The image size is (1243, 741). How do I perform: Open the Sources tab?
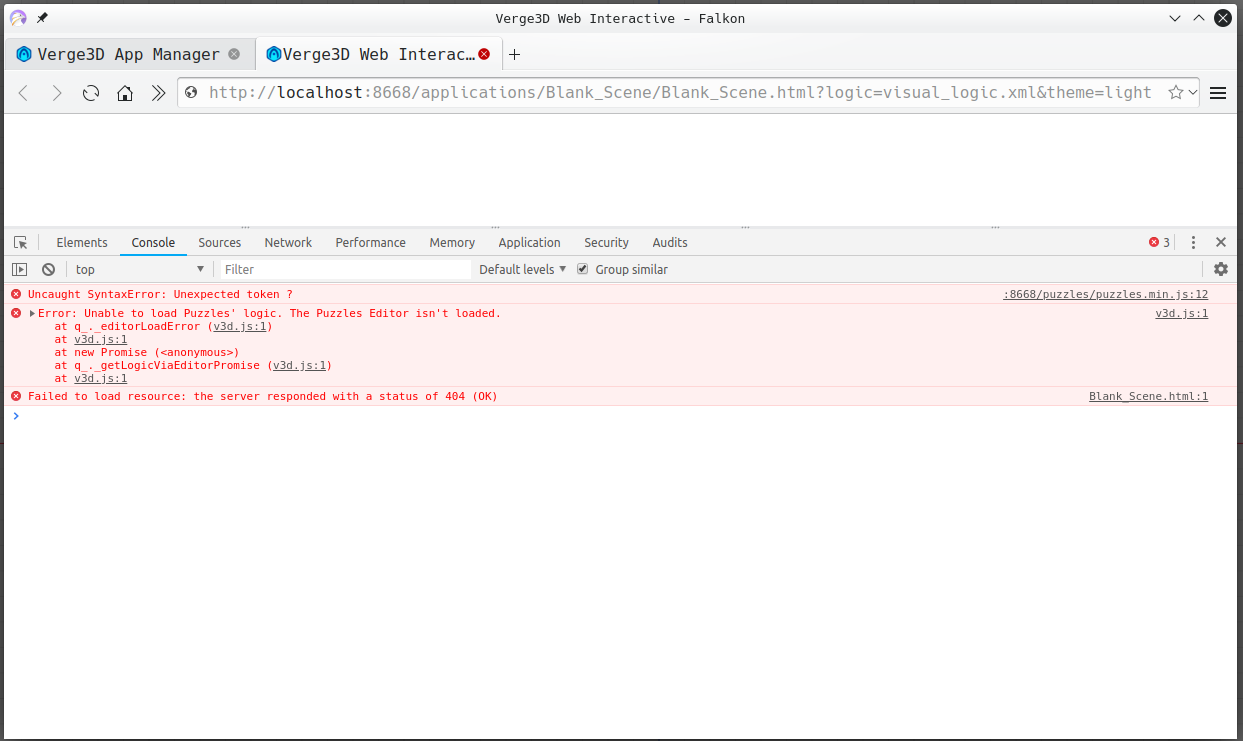[219, 242]
